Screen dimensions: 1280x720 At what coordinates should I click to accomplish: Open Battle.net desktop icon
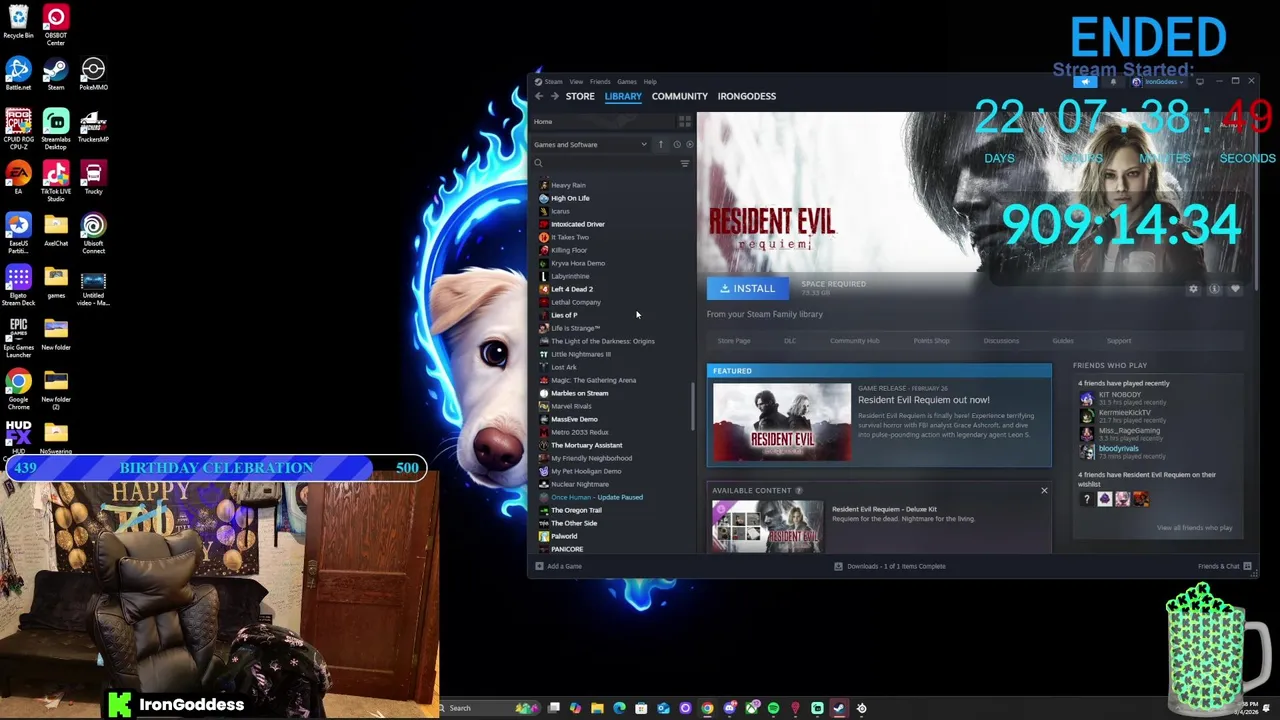point(18,74)
